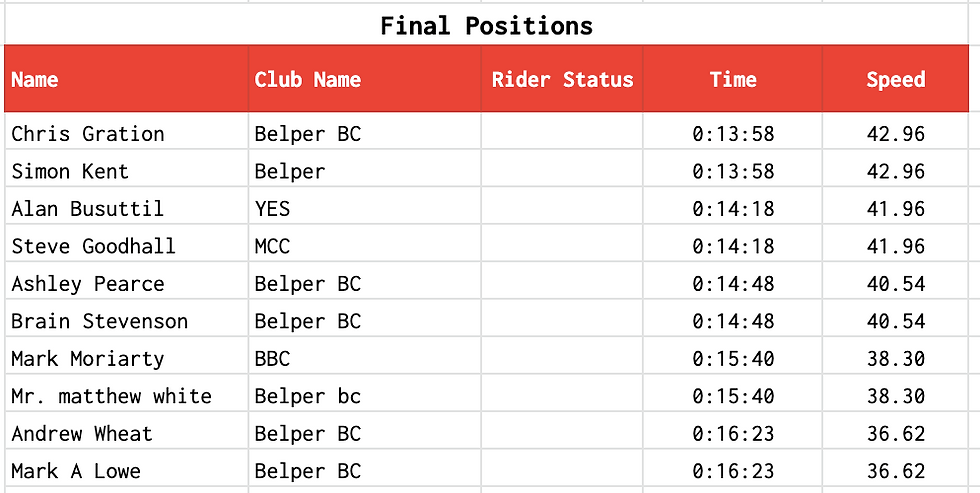Select the MCC club cell
This screenshot has width=980, height=493.
[x=272, y=246]
